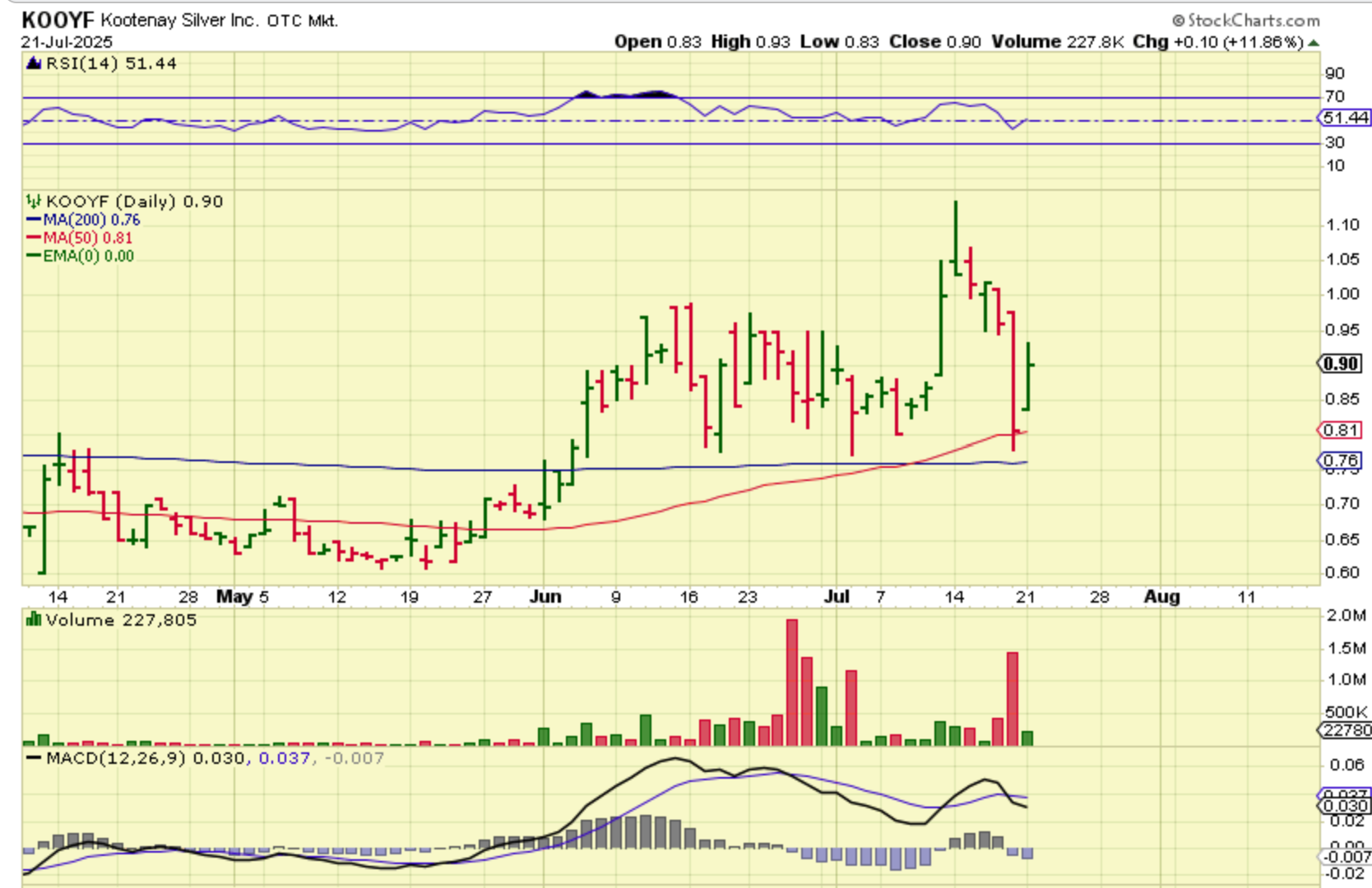Click the green up-arrow after the Chg percentage
Image resolution: width=1372 pixels, height=888 pixels.
[x=1314, y=42]
